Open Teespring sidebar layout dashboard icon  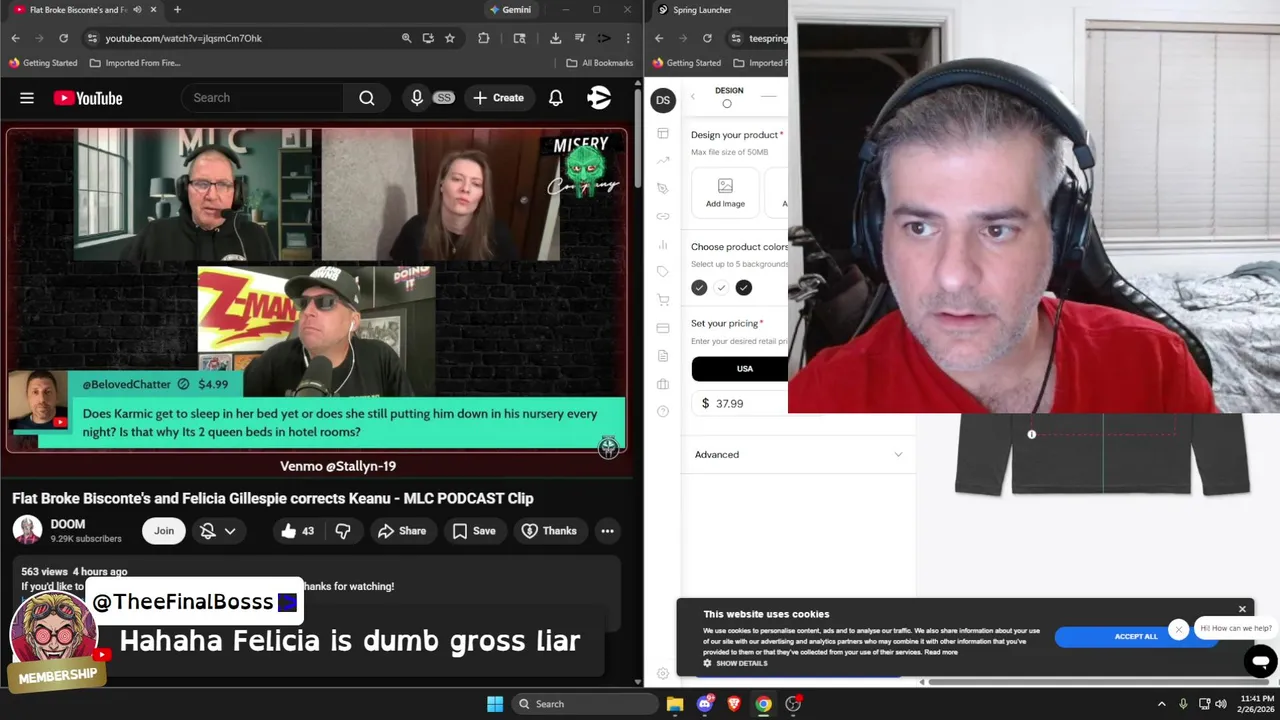tap(662, 134)
